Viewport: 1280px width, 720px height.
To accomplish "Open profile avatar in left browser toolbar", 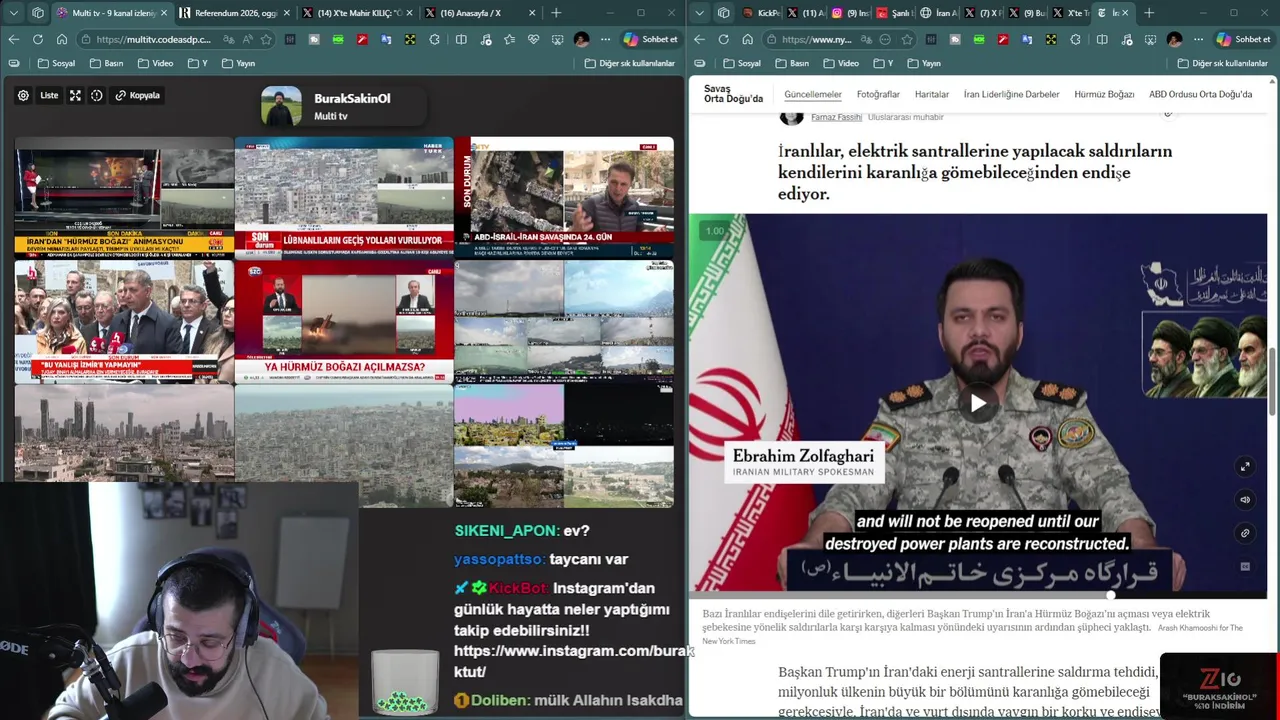I will point(581,39).
